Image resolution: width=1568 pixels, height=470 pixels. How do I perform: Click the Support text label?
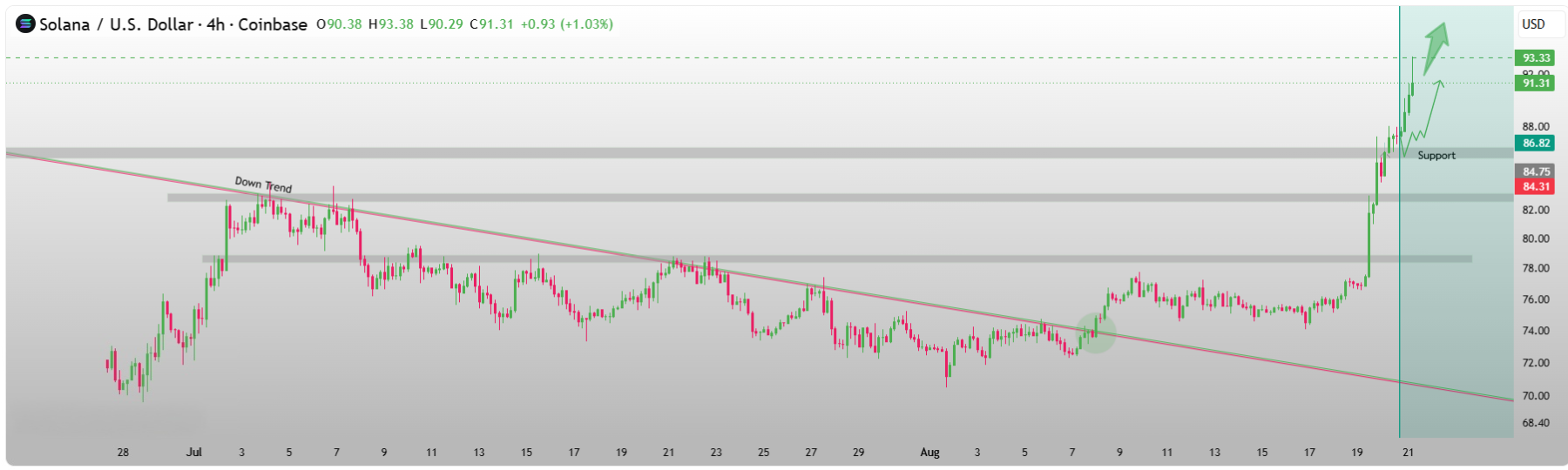pos(1436,156)
